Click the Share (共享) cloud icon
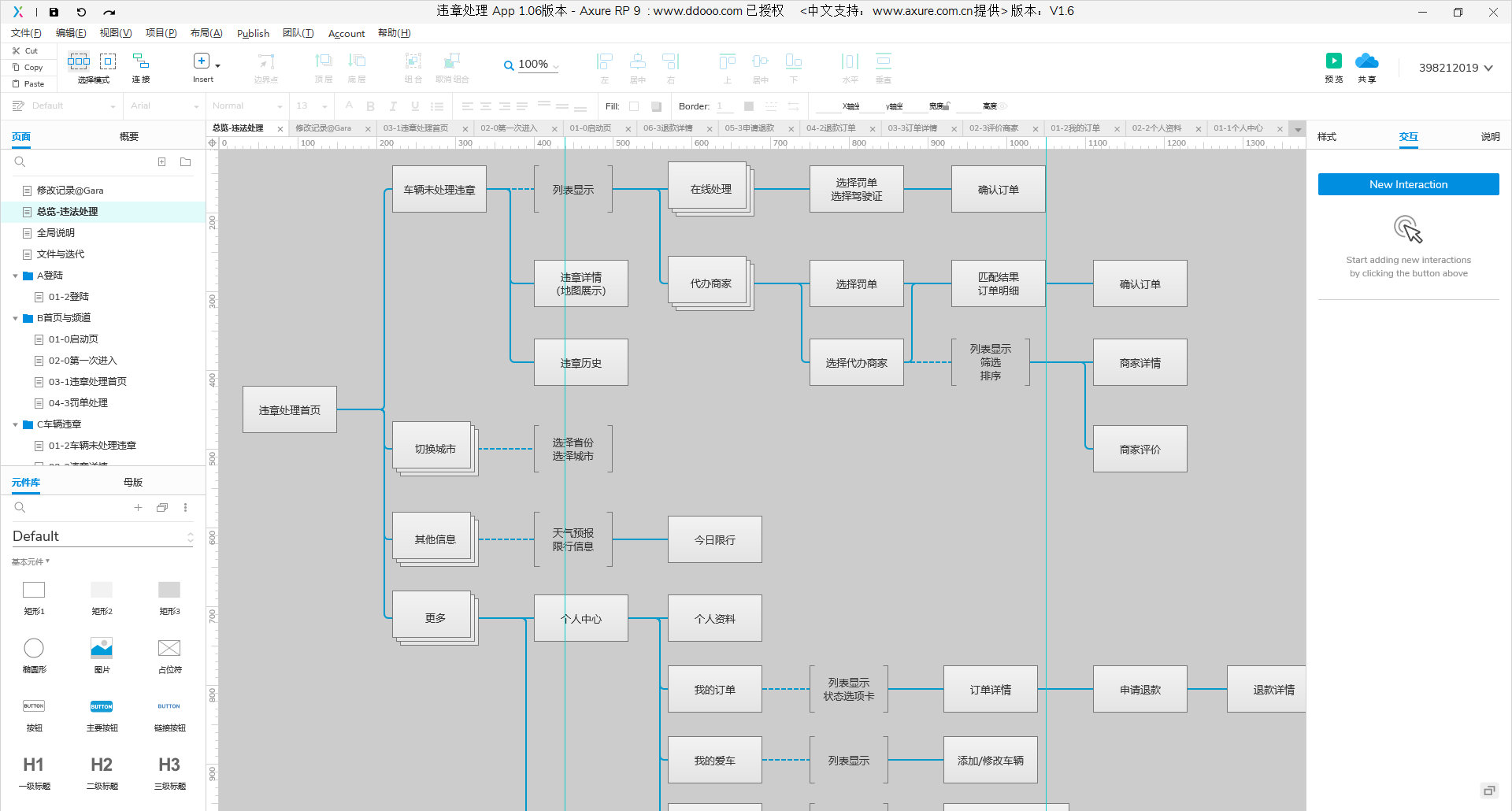The height and width of the screenshot is (811, 1512). (x=1366, y=61)
